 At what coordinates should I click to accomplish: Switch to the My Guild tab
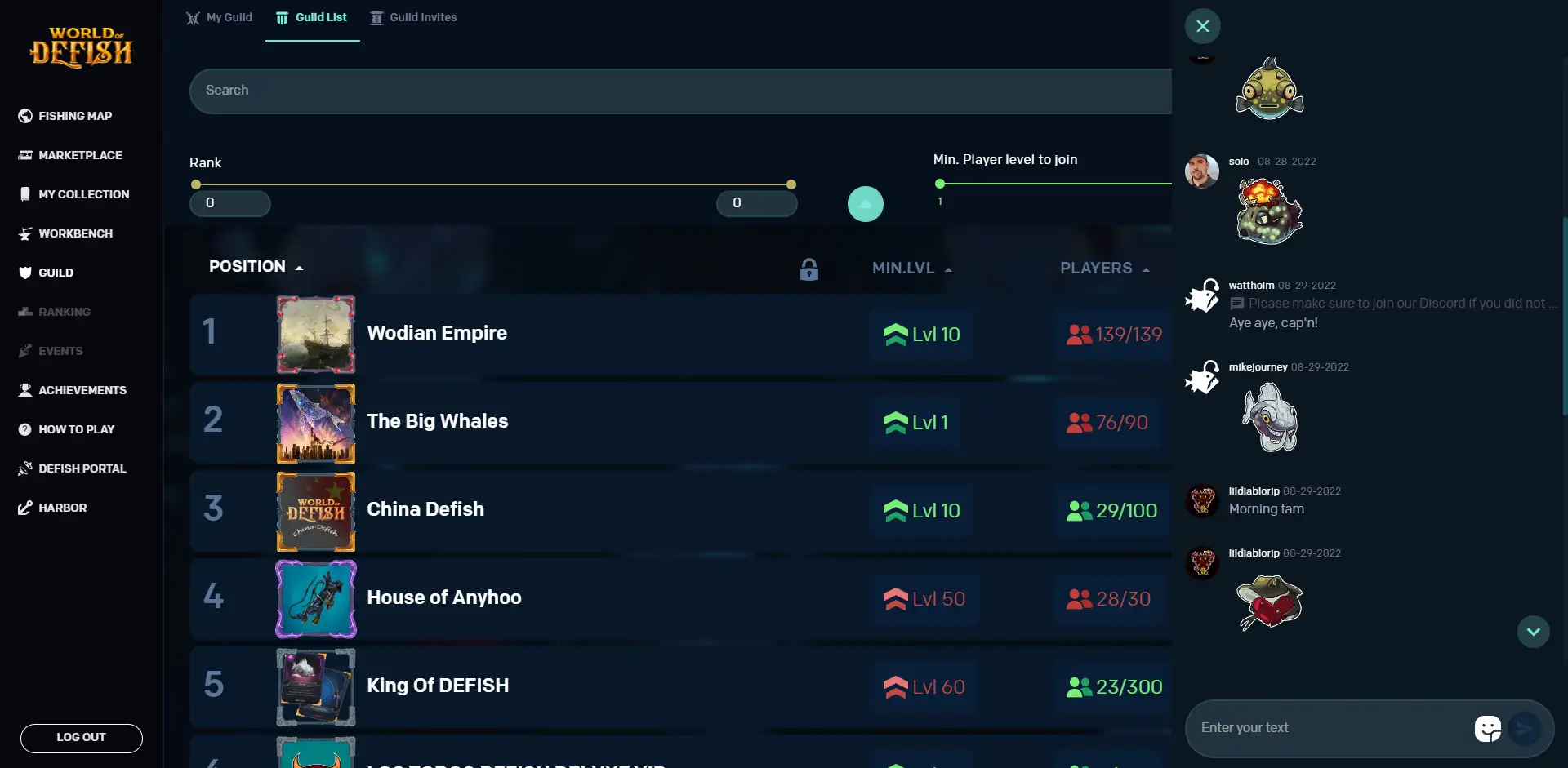219,18
